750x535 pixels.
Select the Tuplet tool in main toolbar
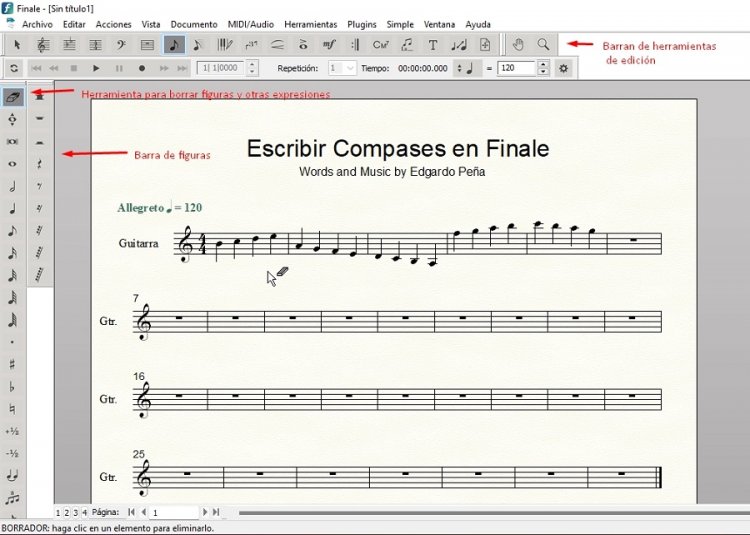[251, 45]
